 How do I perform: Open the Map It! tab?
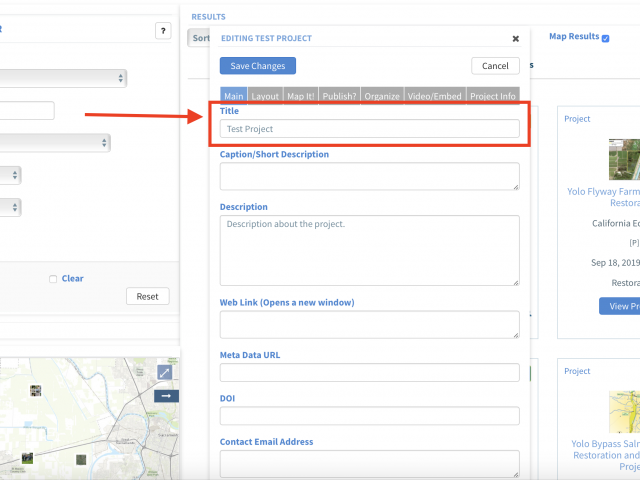301,96
